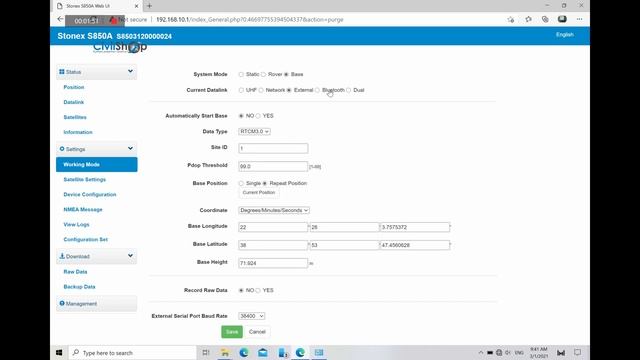
Task: Open browser collections
Action: (x=545, y=19)
